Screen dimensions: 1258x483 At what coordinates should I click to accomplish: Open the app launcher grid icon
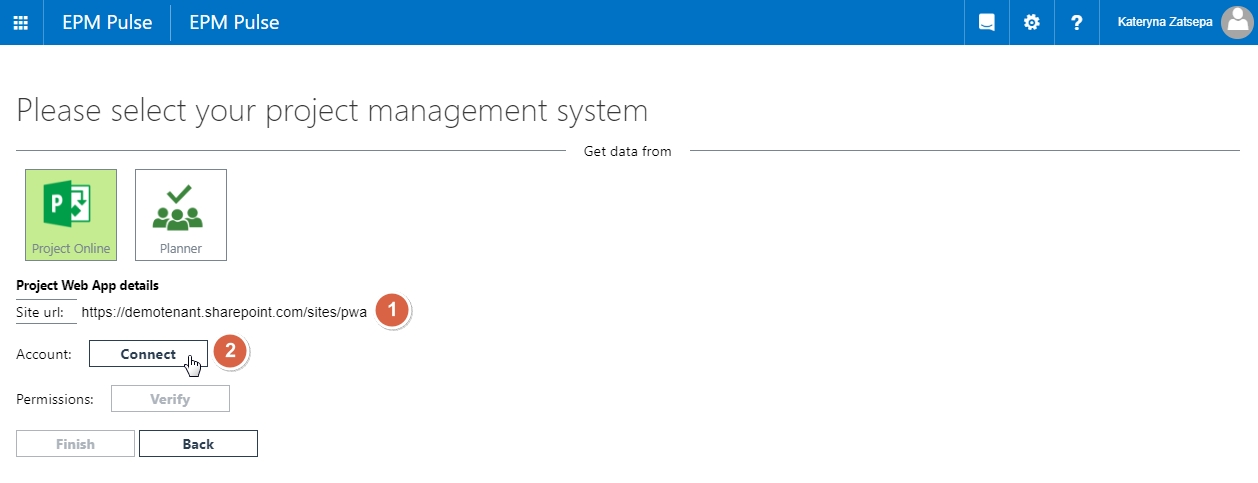coord(21,22)
